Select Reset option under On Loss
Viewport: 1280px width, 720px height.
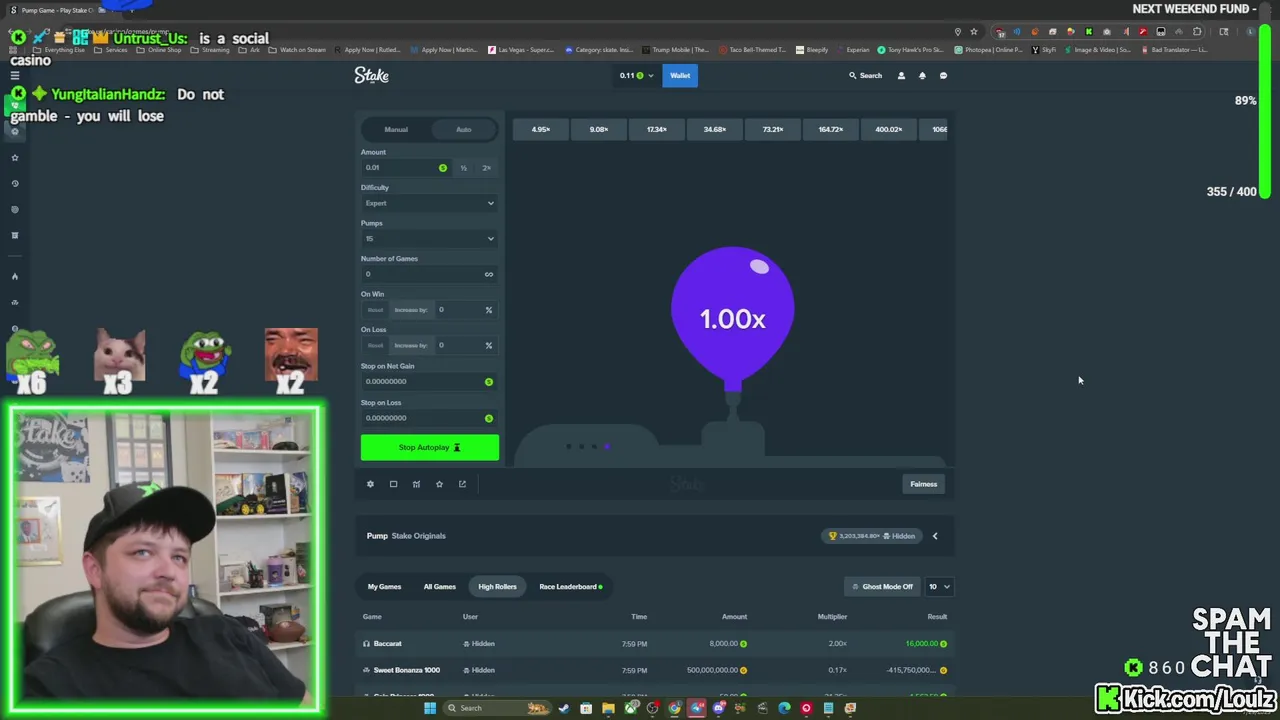click(375, 345)
